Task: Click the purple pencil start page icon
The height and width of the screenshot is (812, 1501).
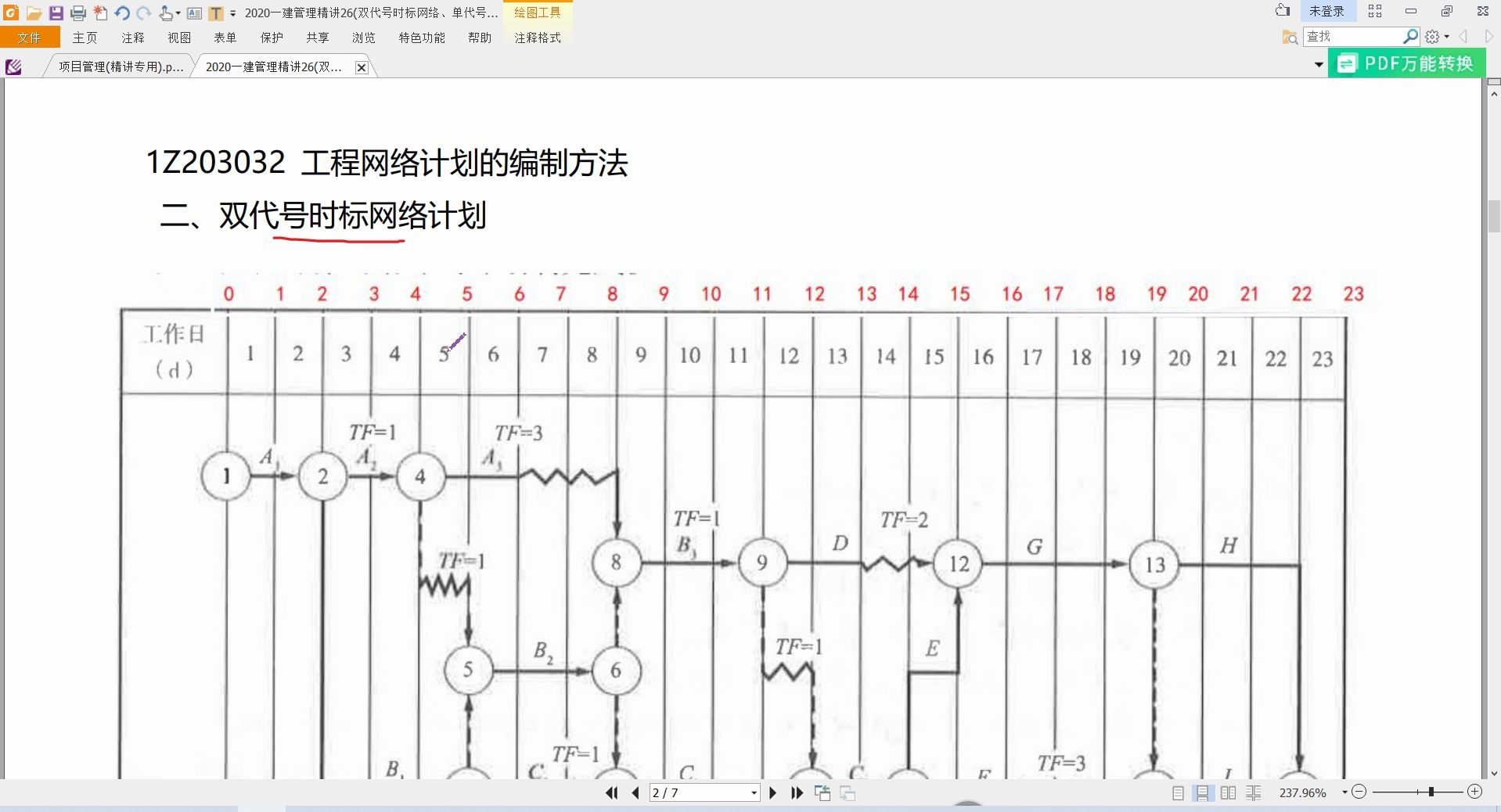Action: point(14,67)
